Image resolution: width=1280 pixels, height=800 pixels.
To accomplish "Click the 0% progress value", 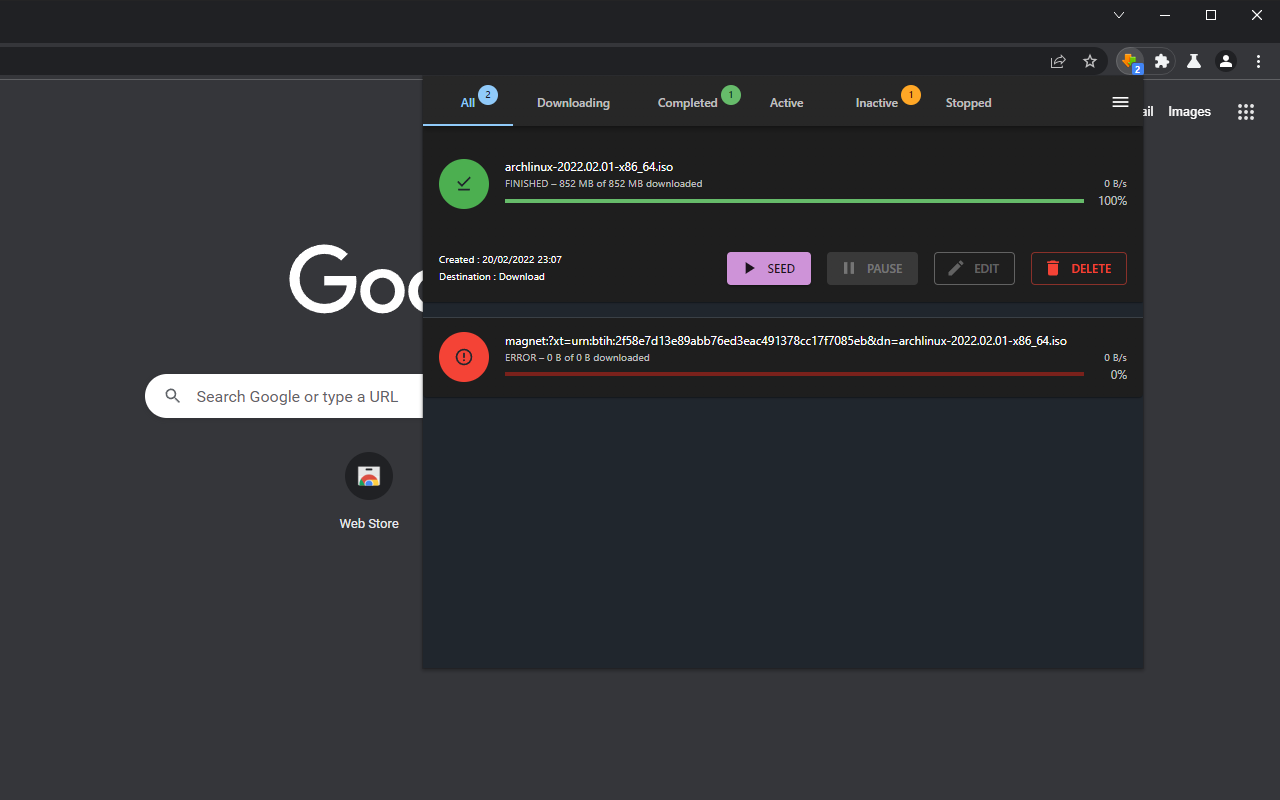I will pyautogui.click(x=1119, y=375).
